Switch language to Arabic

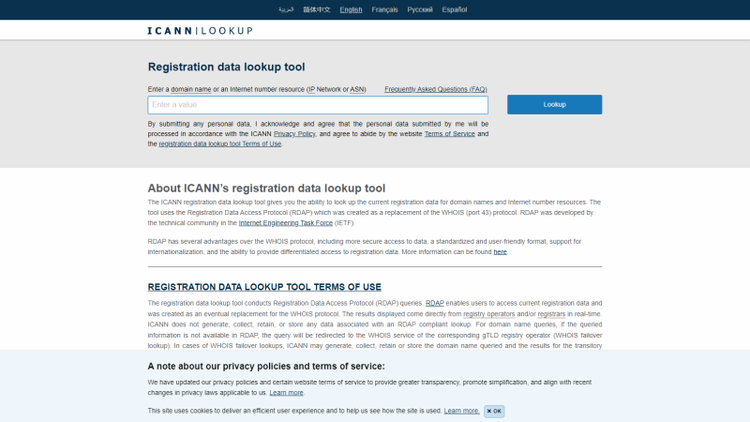(286, 10)
